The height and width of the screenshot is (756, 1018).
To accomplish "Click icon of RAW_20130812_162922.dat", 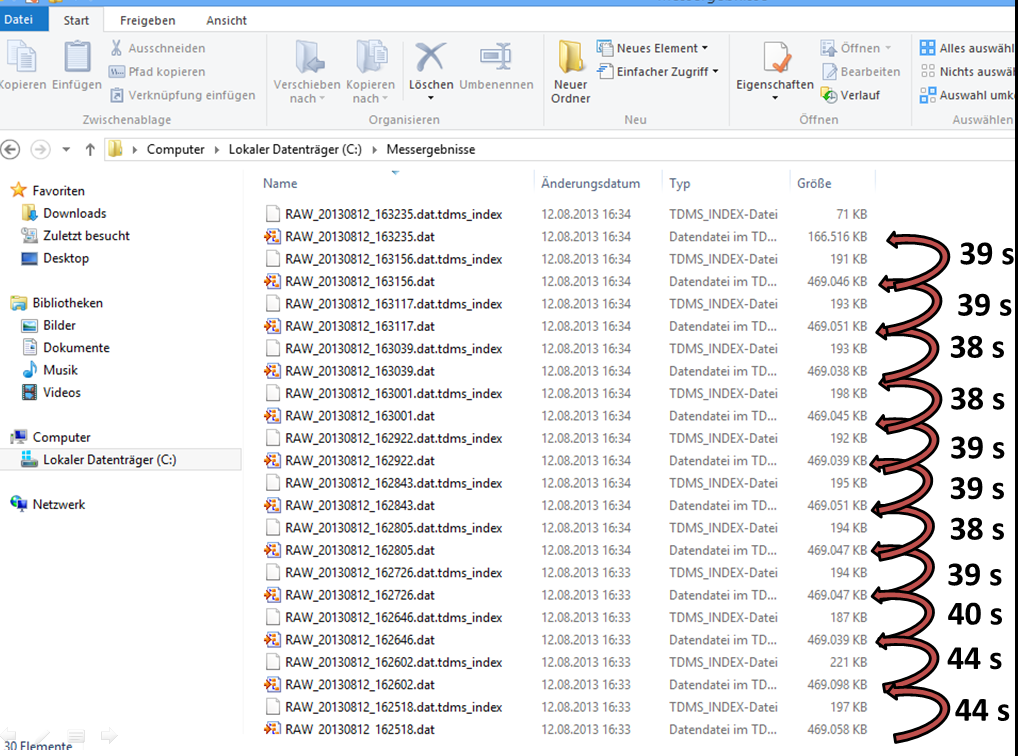I will 272,460.
